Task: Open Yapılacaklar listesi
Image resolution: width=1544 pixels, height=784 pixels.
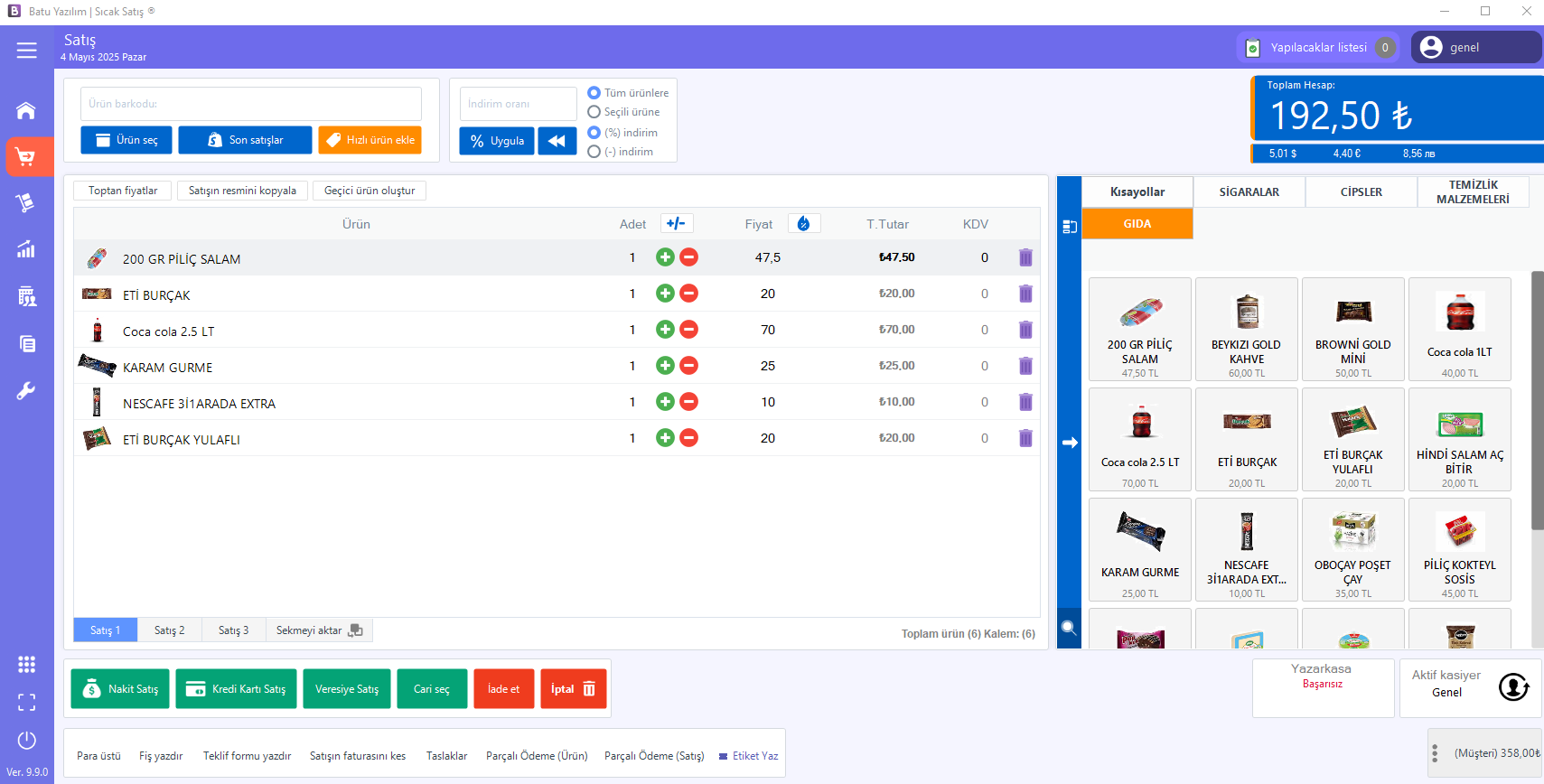Action: (1320, 48)
